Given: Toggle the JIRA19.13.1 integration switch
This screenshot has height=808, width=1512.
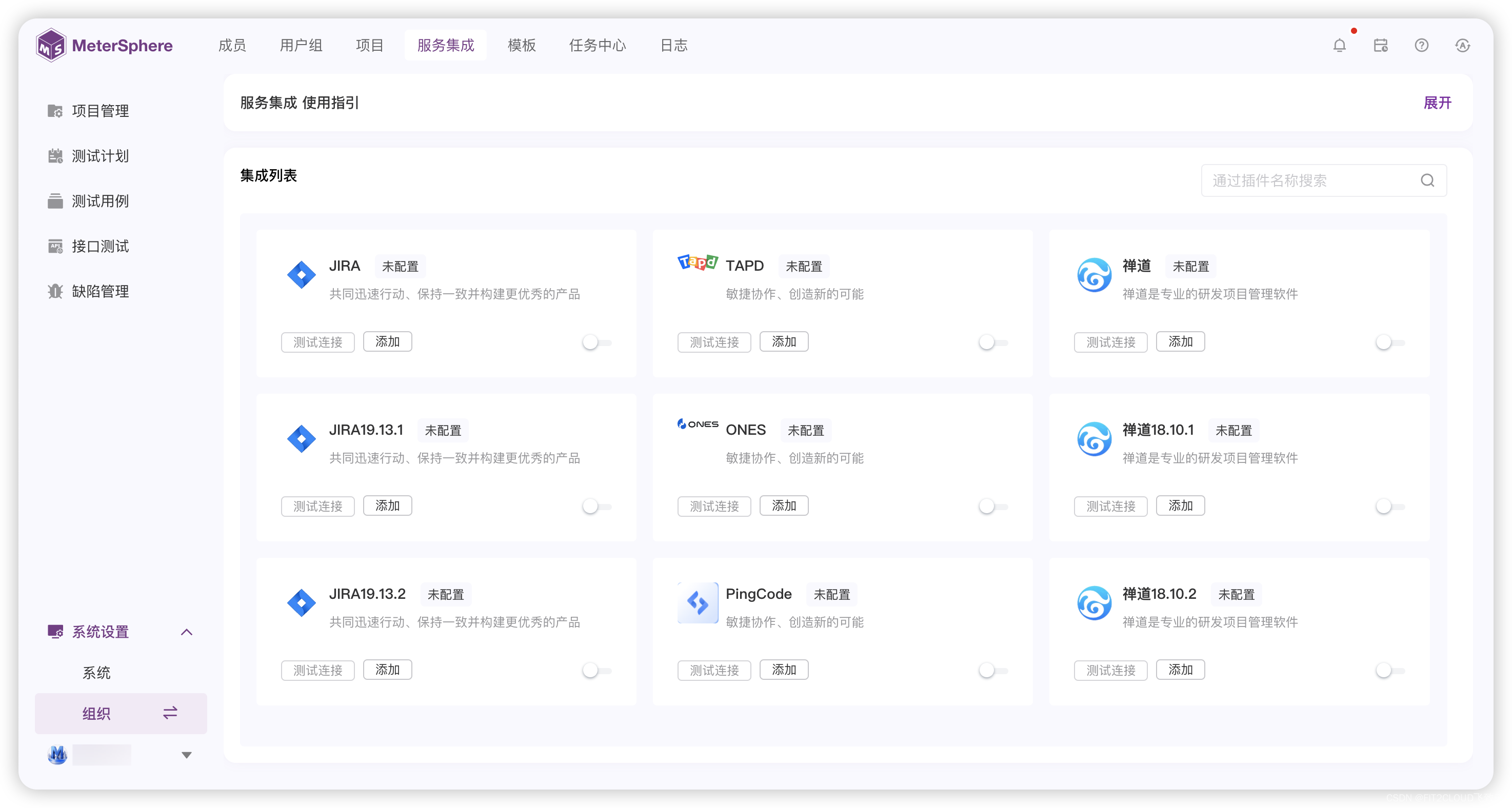Looking at the screenshot, I should coord(597,507).
